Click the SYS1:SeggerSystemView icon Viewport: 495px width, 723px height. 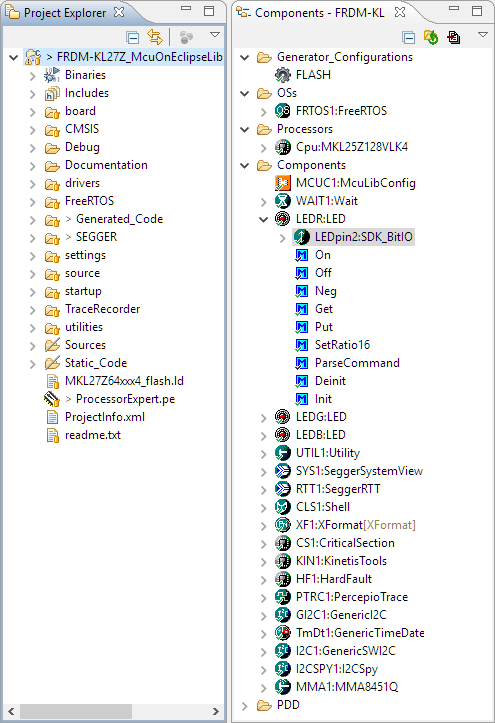(283, 471)
